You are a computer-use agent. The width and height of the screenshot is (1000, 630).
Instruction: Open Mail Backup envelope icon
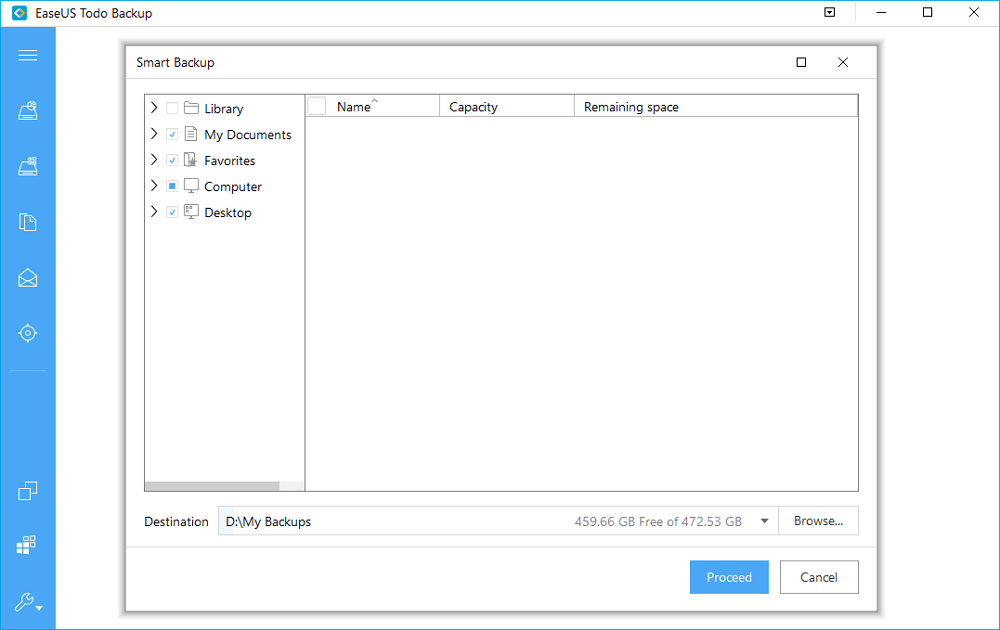pos(27,278)
